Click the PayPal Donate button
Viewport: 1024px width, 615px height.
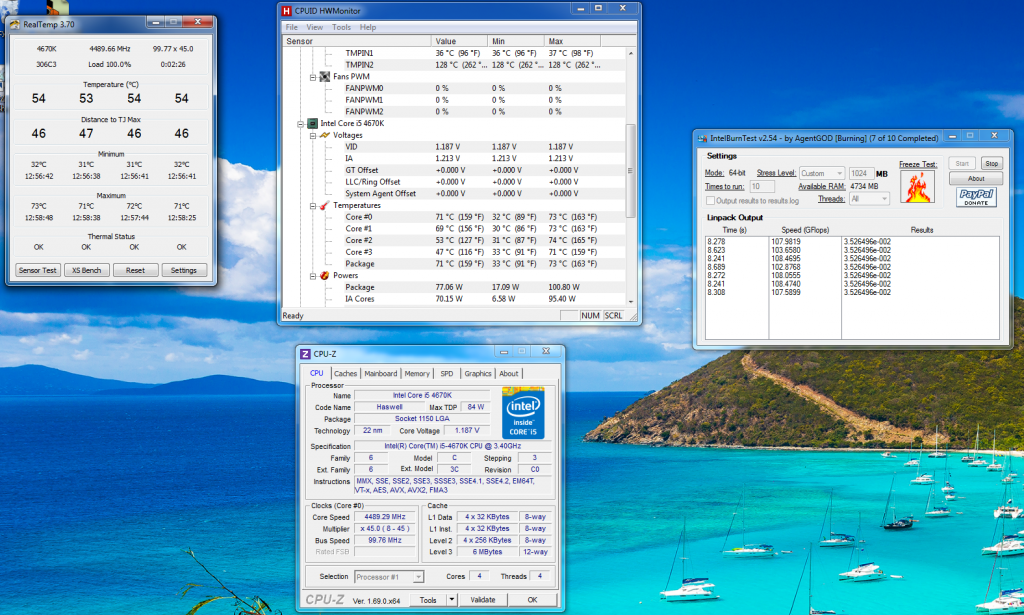pyautogui.click(x=976, y=197)
